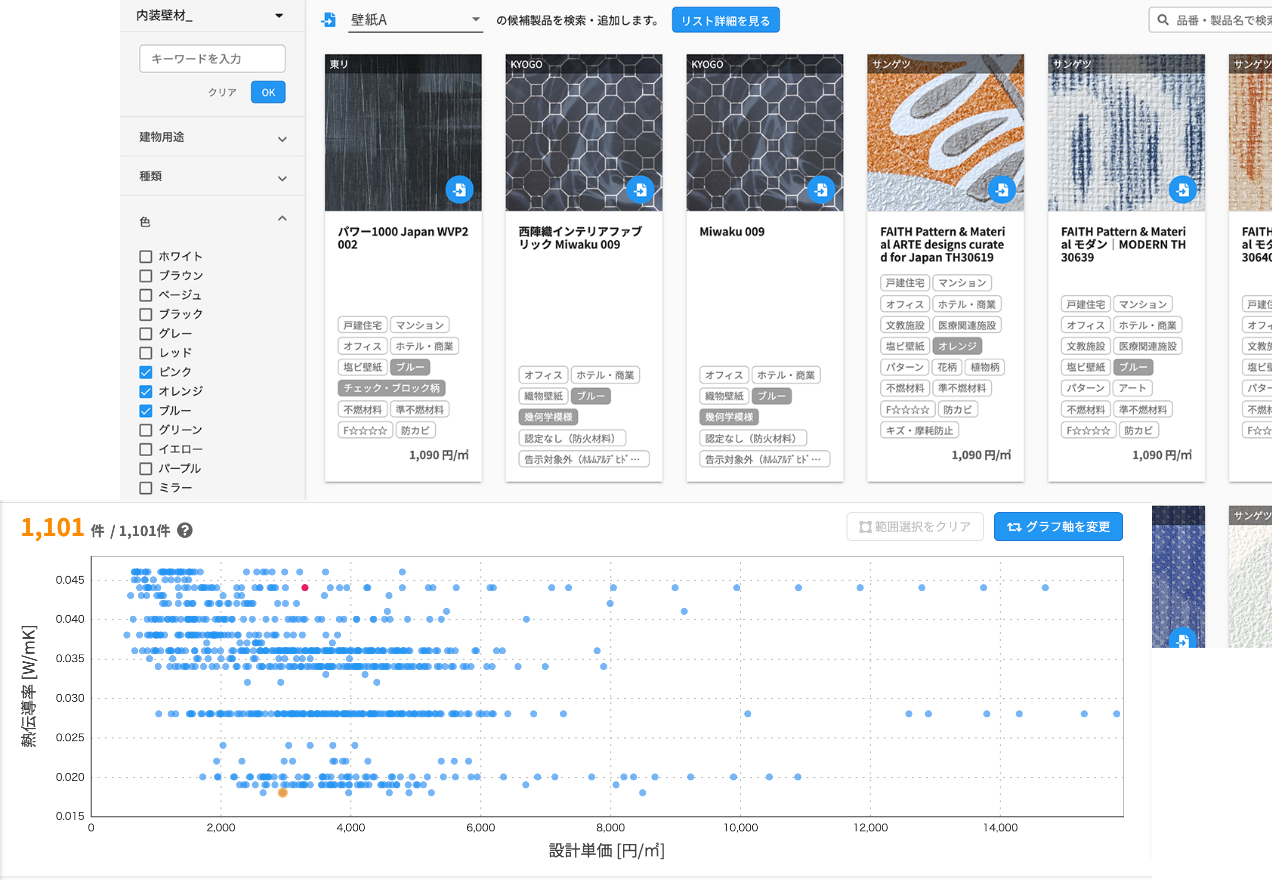
Task: Check the ホワイト color checkbox
Action: [146, 257]
